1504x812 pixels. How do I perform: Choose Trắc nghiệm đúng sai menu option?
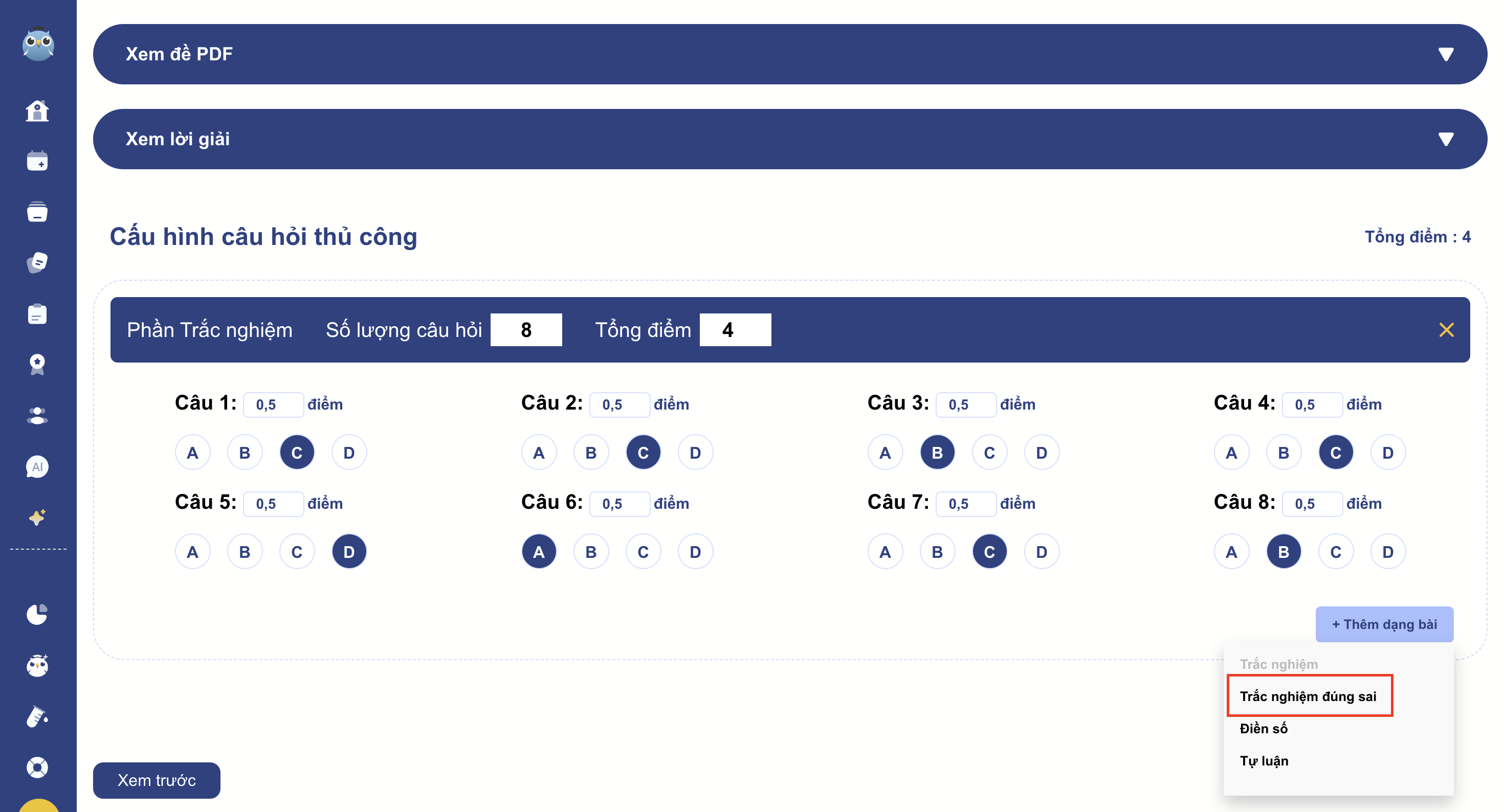coord(1309,696)
